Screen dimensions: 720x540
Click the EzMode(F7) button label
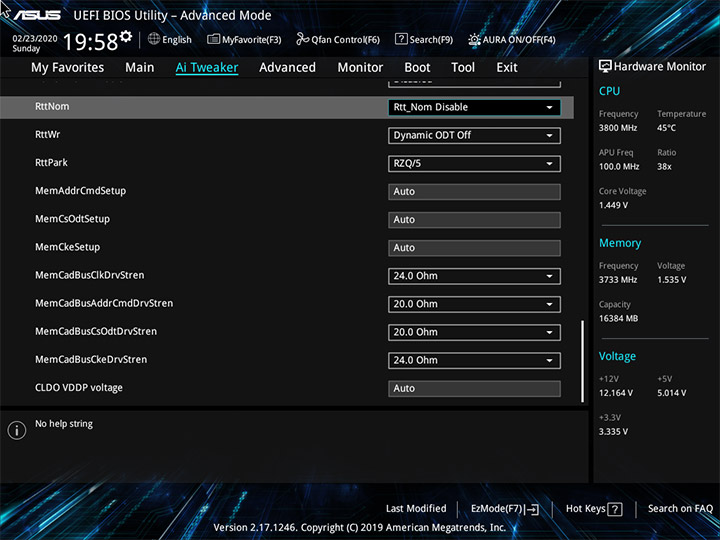(496, 508)
